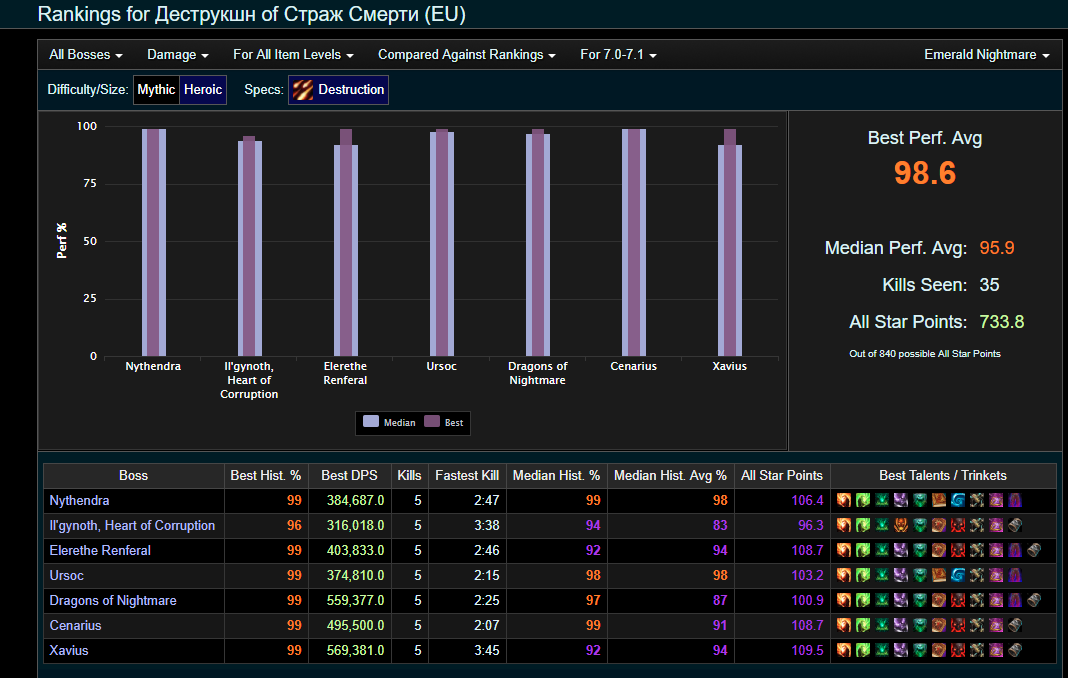Sort by Best Hist. % column header
This screenshot has width=1068, height=678.
coord(266,476)
